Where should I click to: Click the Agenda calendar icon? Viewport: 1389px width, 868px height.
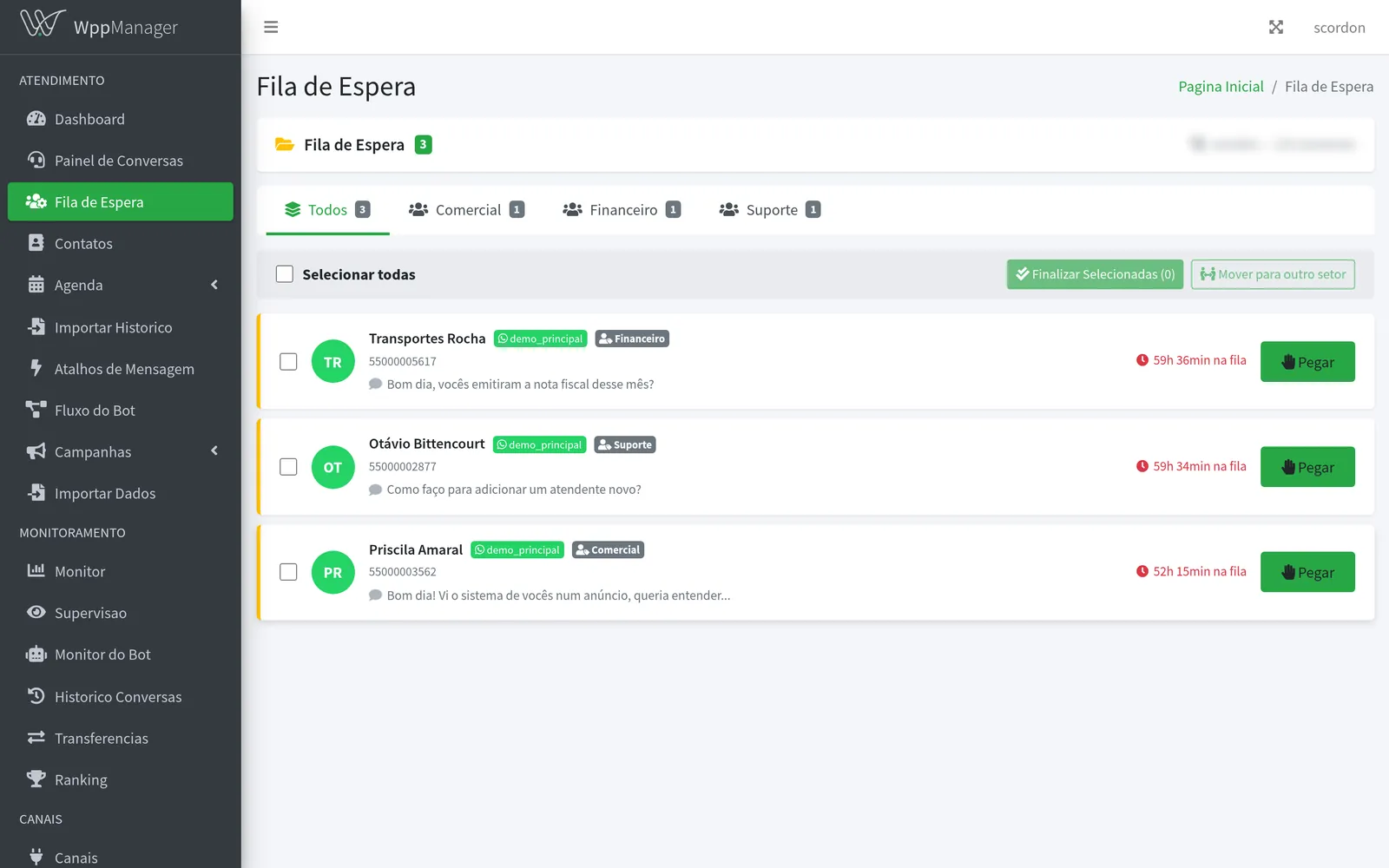(x=36, y=285)
